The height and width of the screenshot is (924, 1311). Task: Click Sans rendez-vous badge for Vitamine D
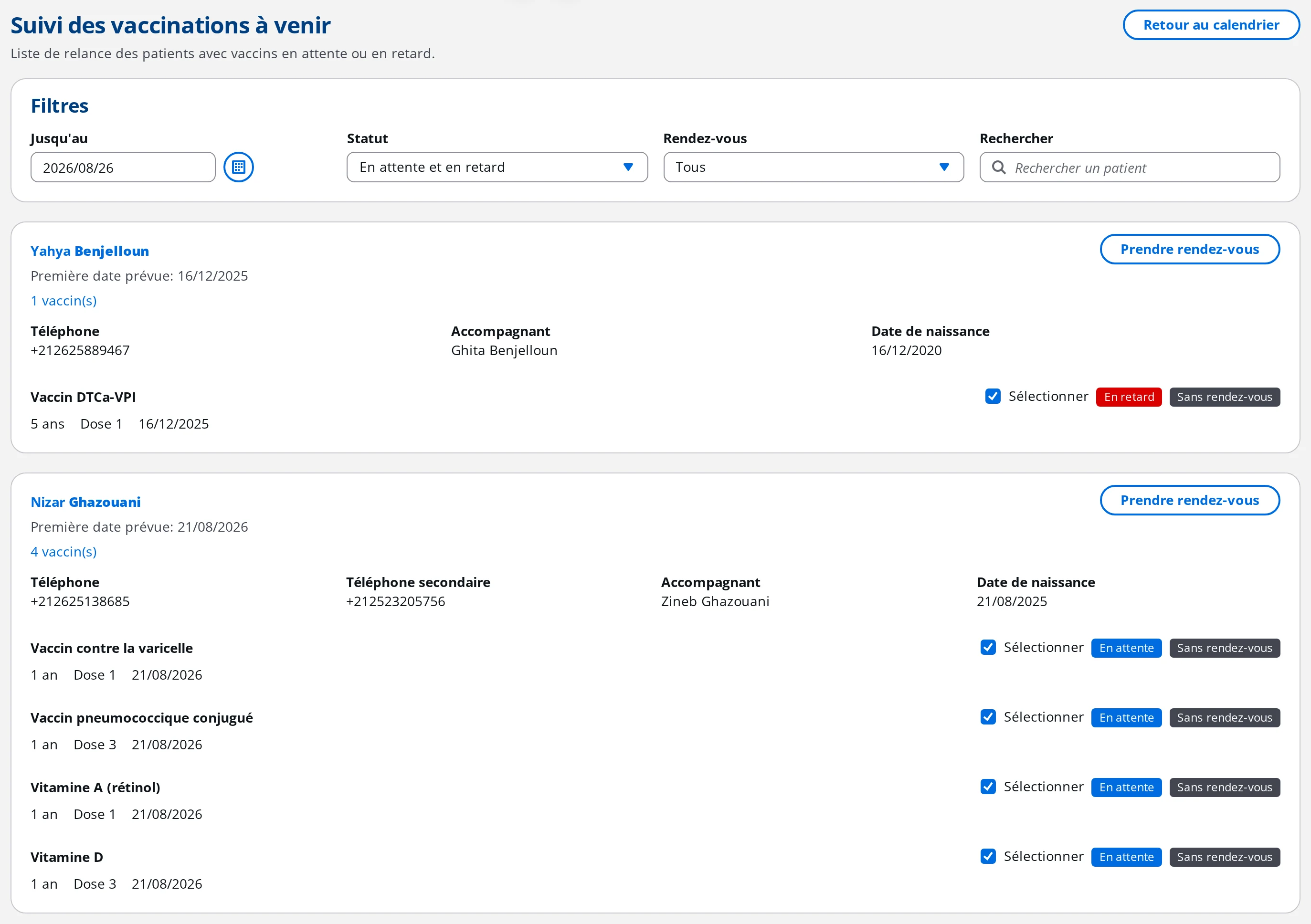coord(1224,857)
